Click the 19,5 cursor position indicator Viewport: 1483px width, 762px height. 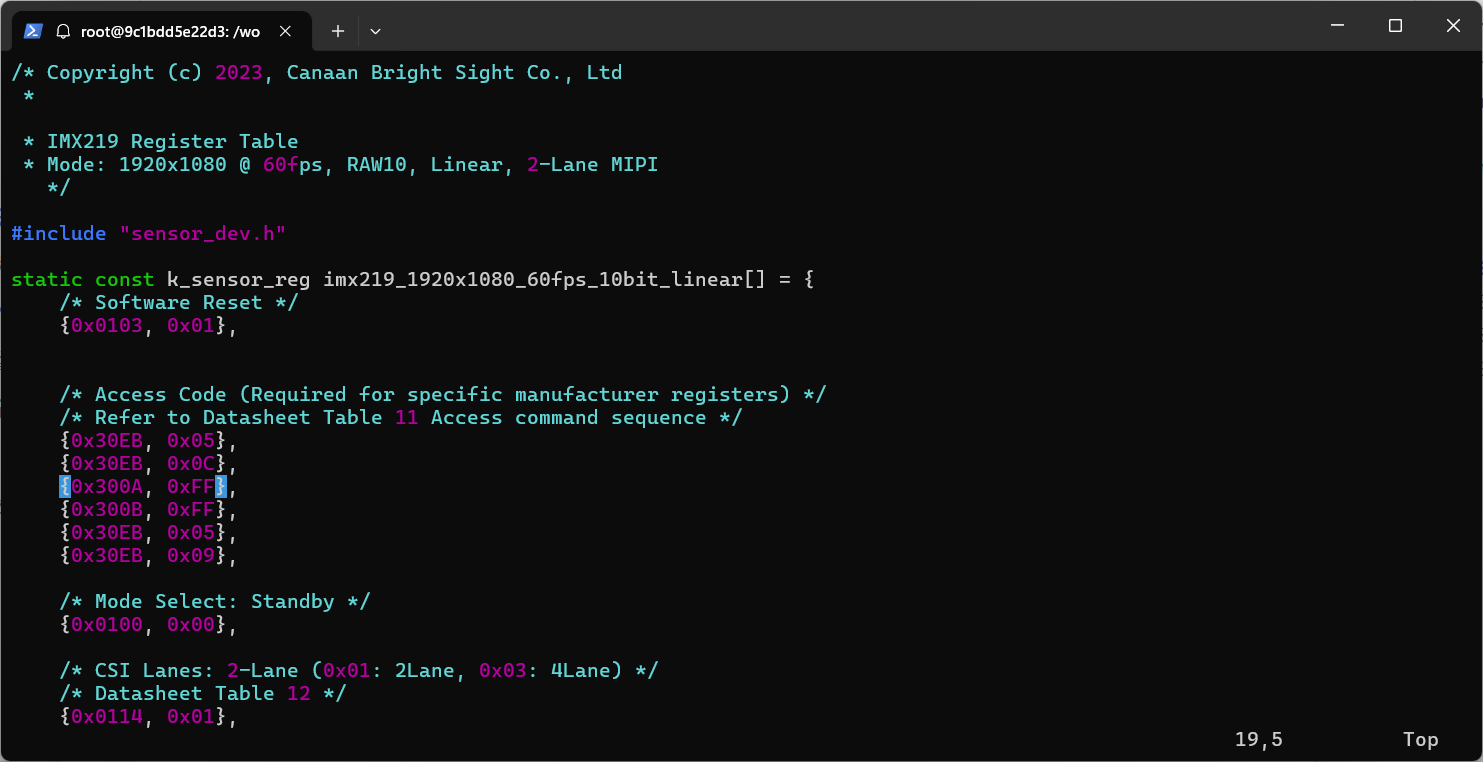1258,739
